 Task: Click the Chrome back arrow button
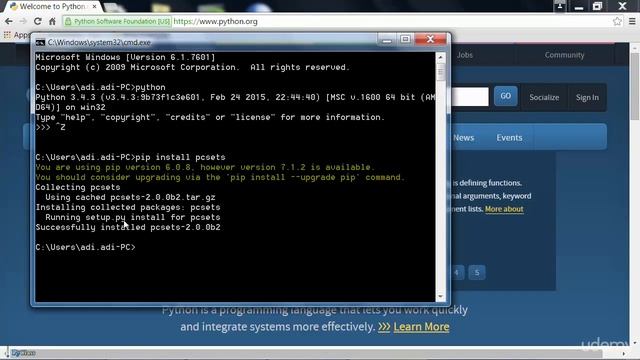[9, 21]
